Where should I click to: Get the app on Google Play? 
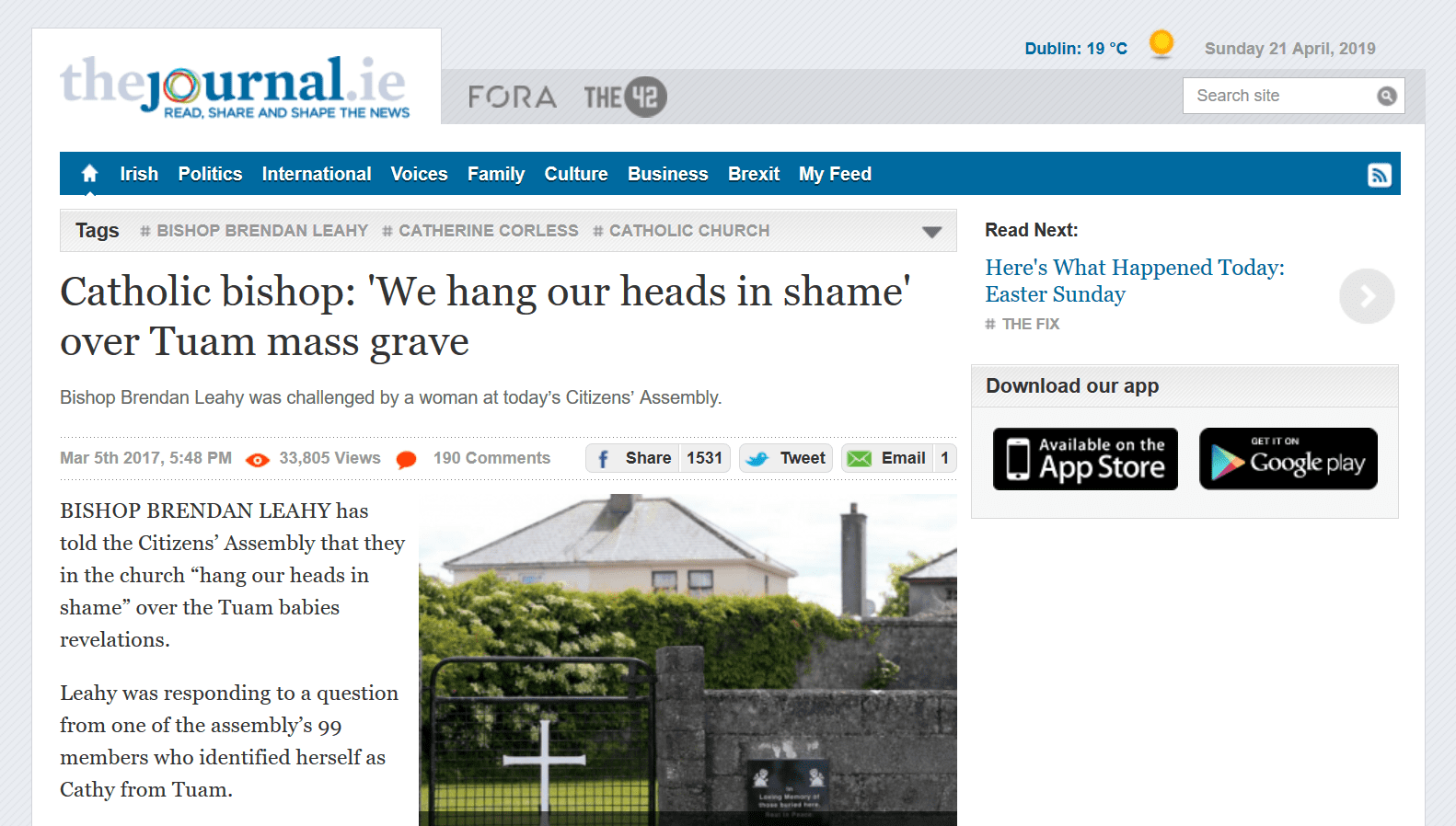click(x=1288, y=459)
